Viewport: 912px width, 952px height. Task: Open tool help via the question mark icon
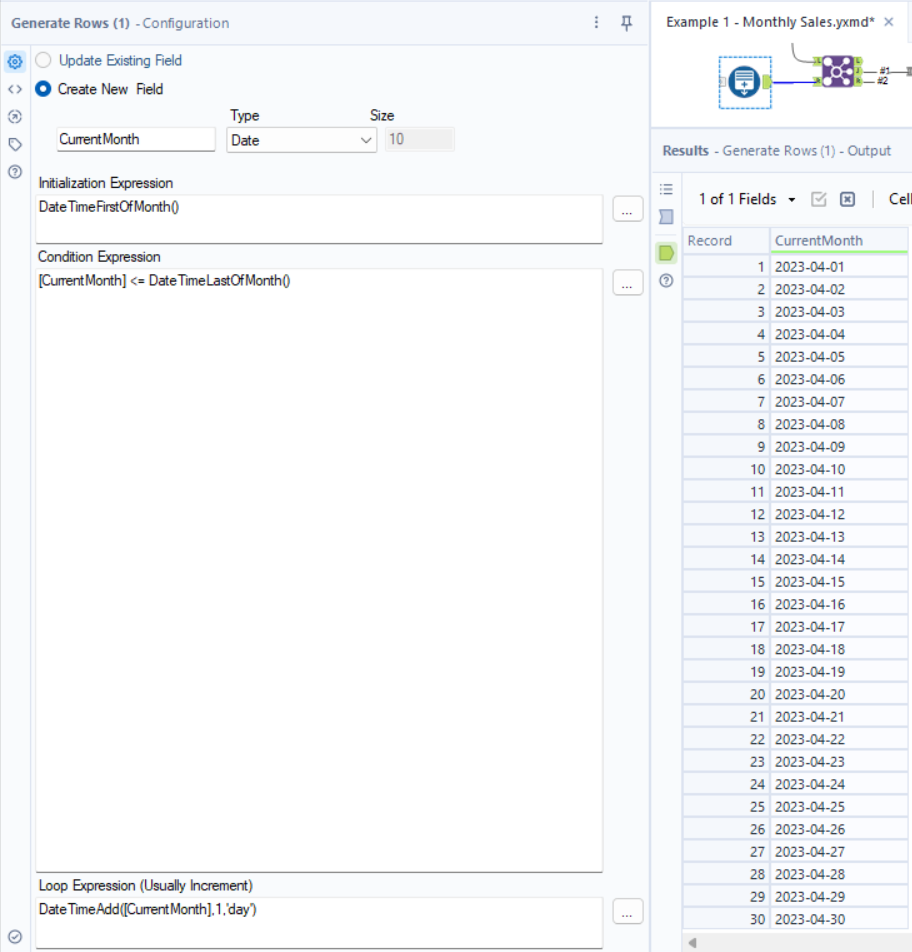pyautogui.click(x=14, y=171)
